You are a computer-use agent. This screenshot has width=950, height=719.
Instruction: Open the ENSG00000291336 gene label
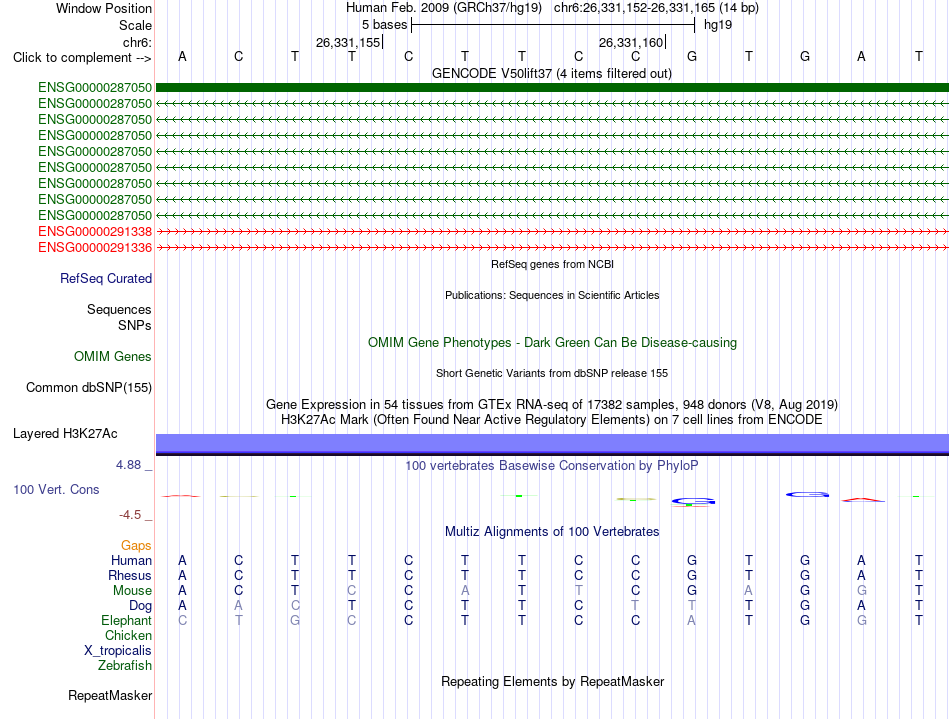pyautogui.click(x=95, y=247)
